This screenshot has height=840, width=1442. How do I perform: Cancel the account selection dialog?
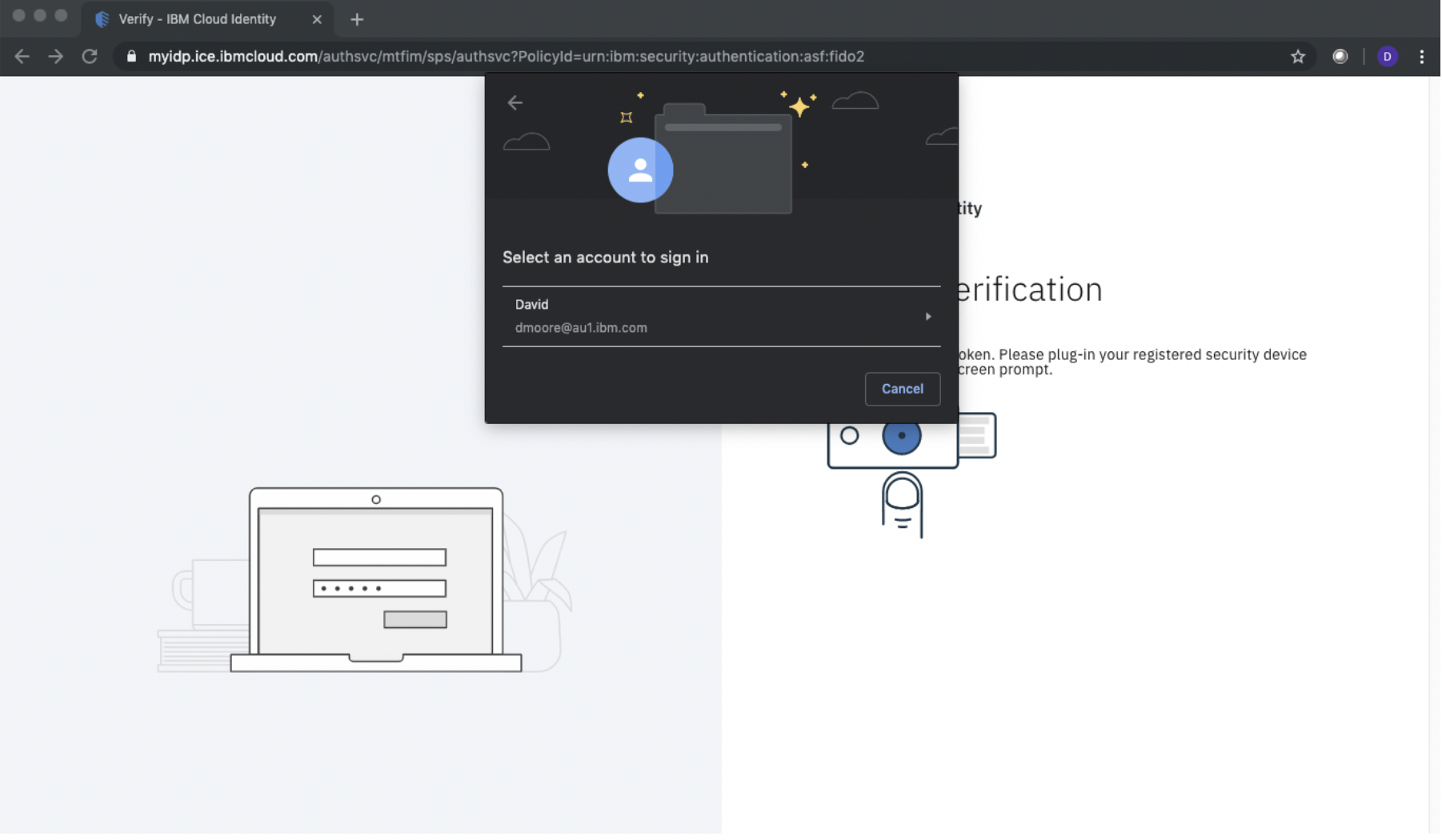(903, 390)
